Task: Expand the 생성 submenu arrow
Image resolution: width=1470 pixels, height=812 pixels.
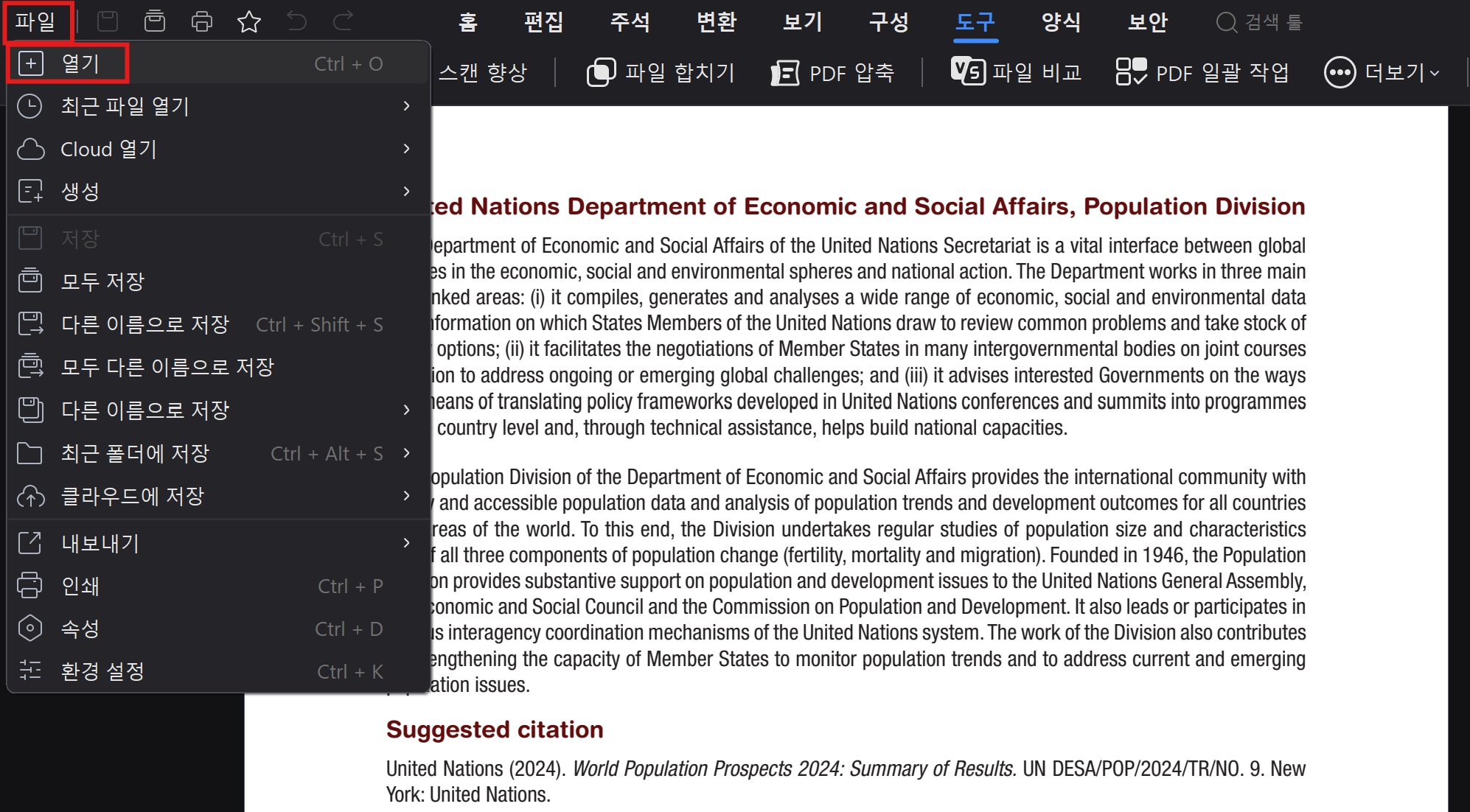Action: (x=406, y=192)
